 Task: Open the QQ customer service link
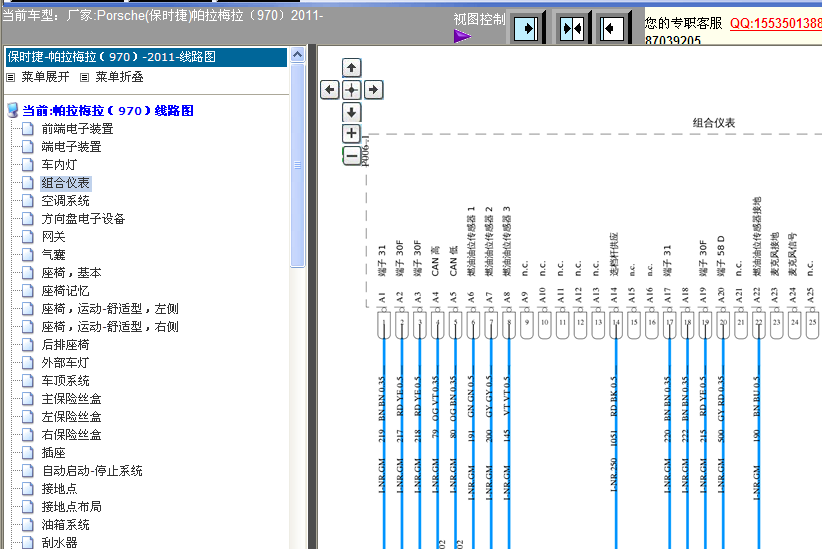[x=775, y=24]
